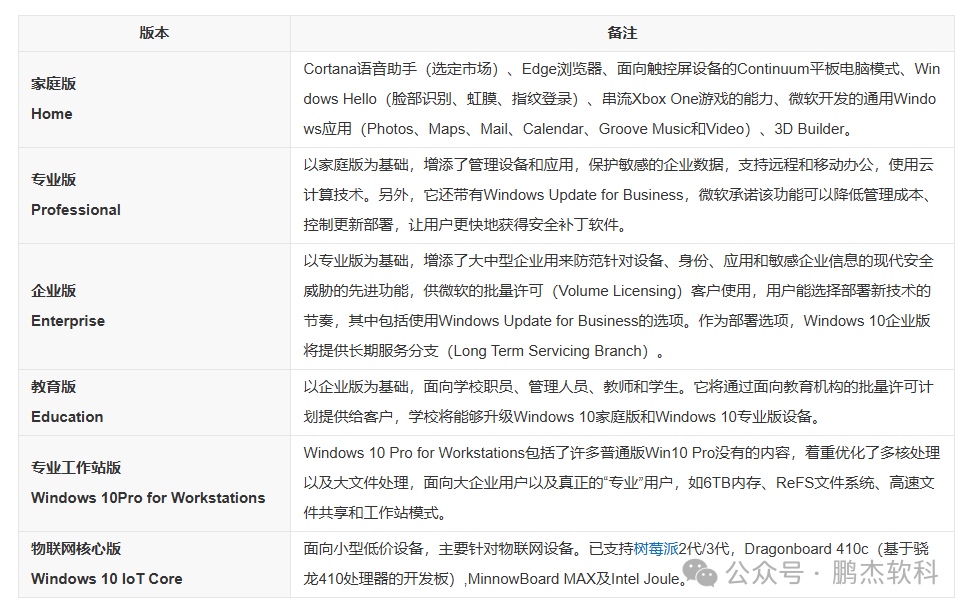969x611 pixels.
Task: Select the 家庭版 Home version cell
Action: point(154,99)
